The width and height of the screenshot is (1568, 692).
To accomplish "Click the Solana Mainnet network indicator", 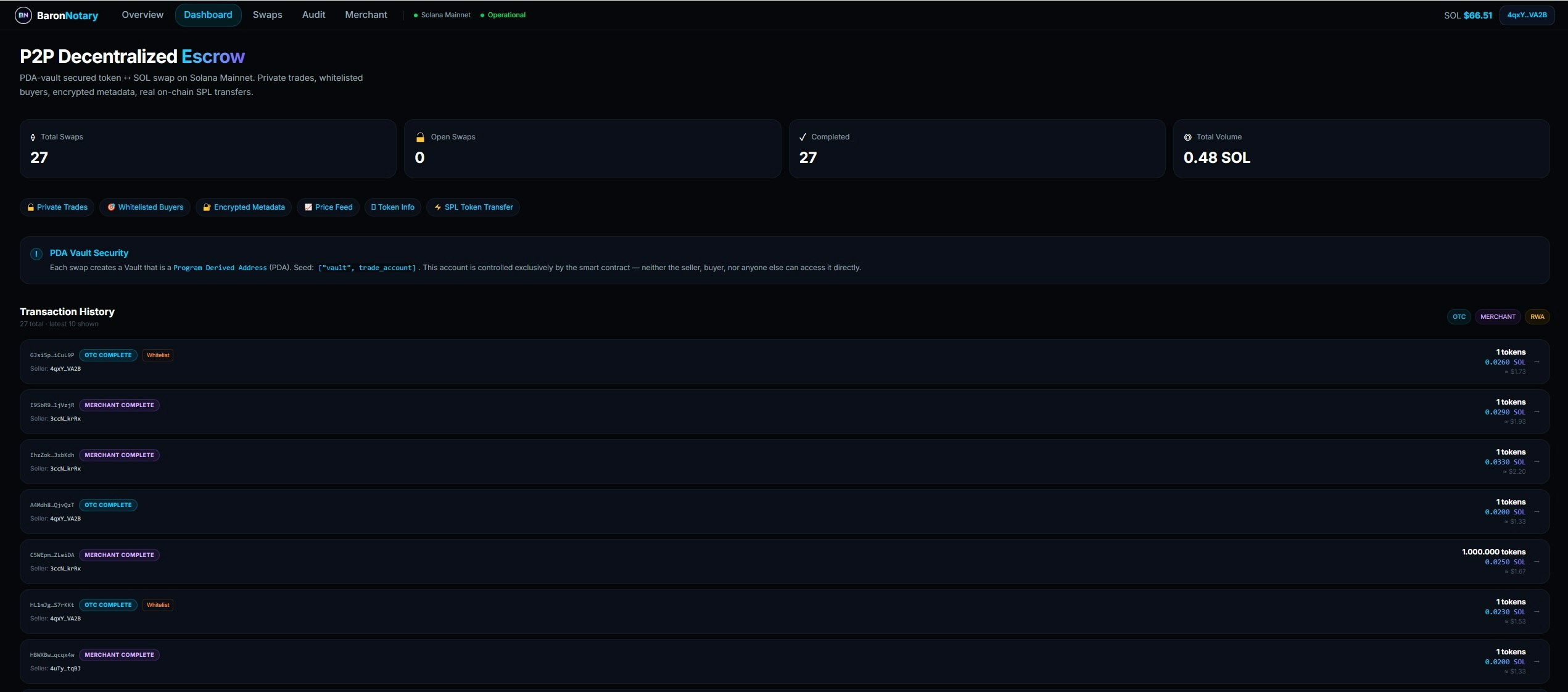I will point(442,15).
